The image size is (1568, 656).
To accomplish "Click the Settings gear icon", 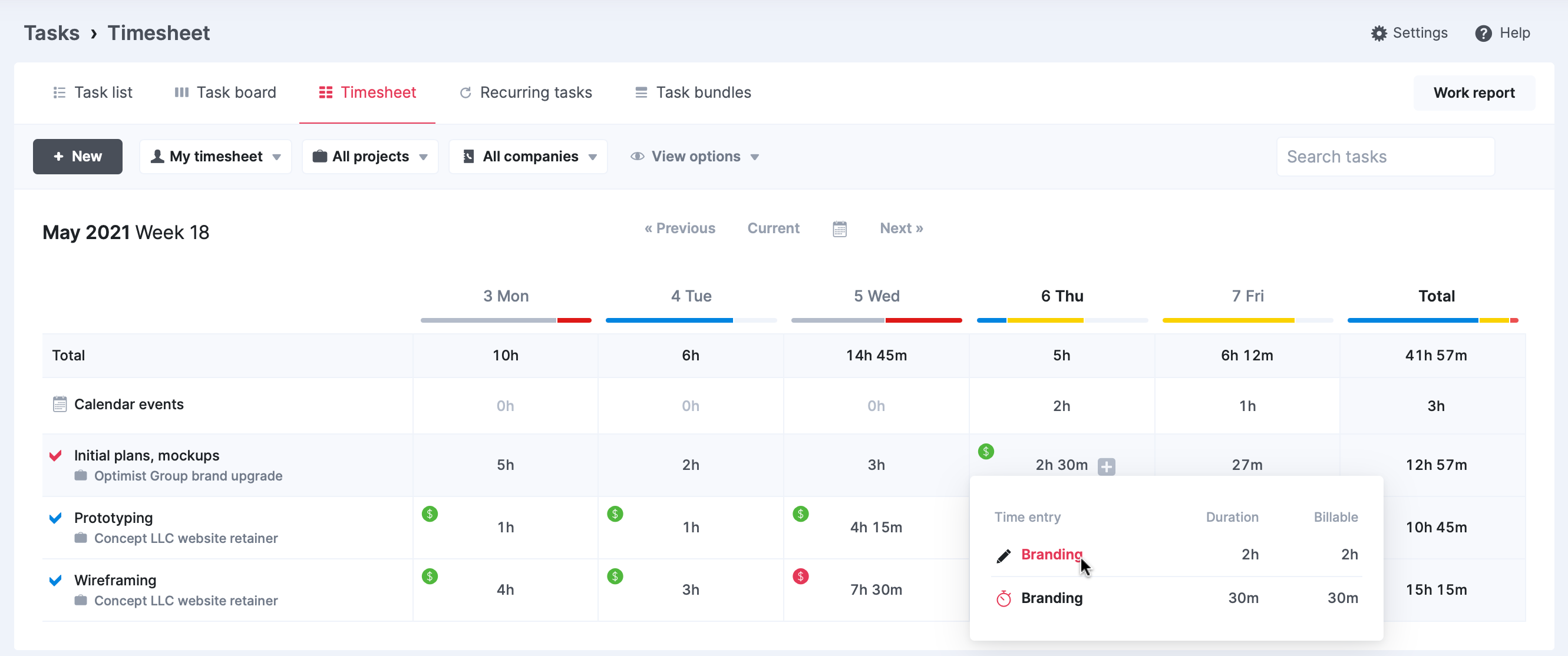I will tap(1379, 33).
